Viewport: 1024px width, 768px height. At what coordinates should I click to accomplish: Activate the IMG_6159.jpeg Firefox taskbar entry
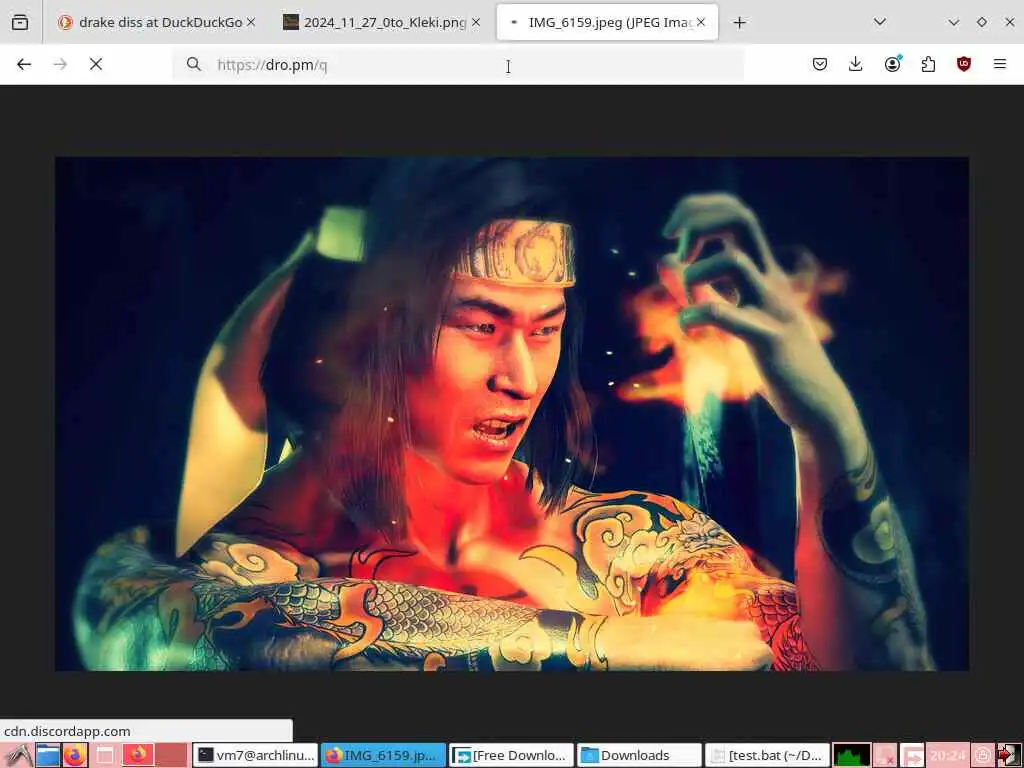click(x=383, y=755)
